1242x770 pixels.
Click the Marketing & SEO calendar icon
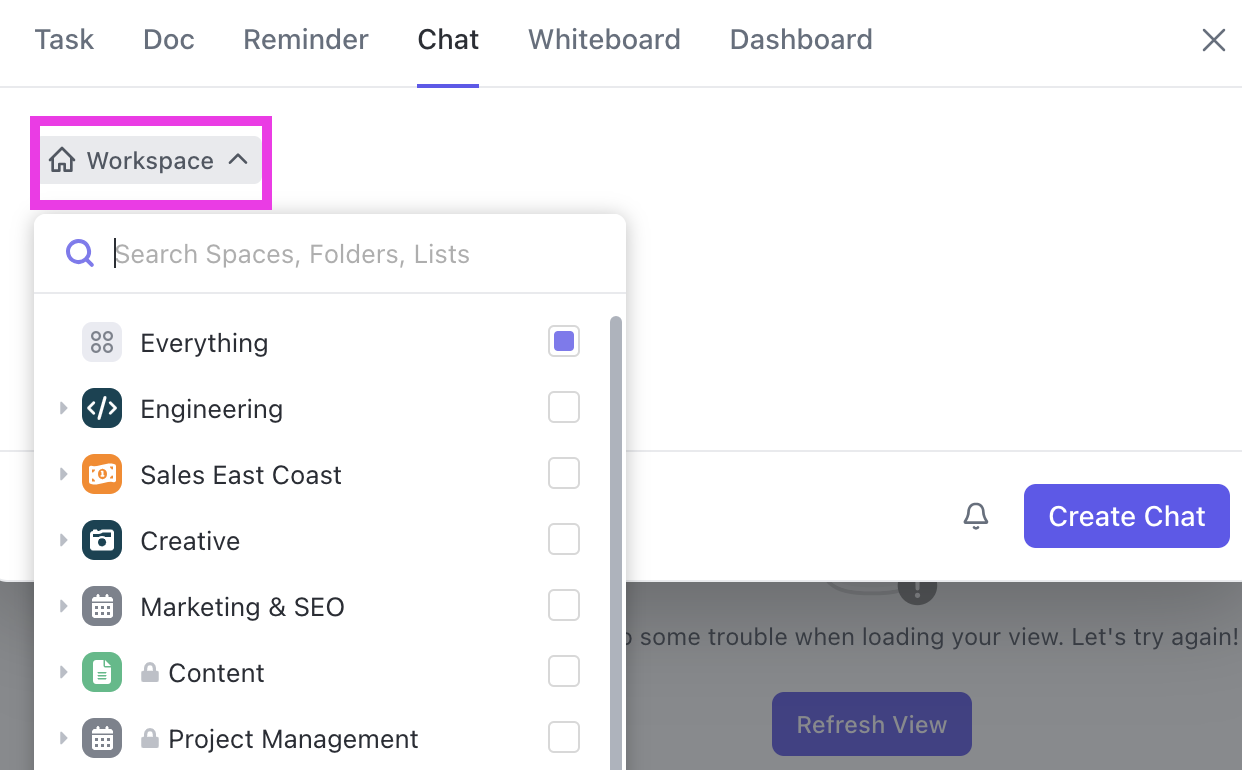(x=102, y=606)
